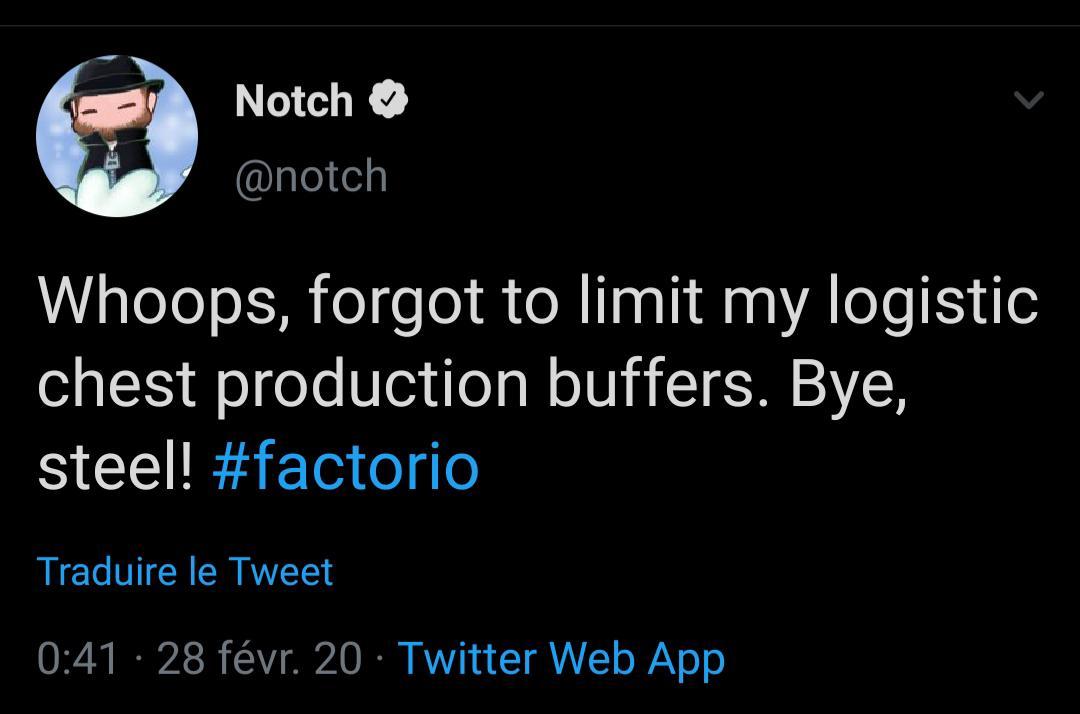The image size is (1080, 714).
Task: Click the dot separator after the time
Action: pos(138,658)
